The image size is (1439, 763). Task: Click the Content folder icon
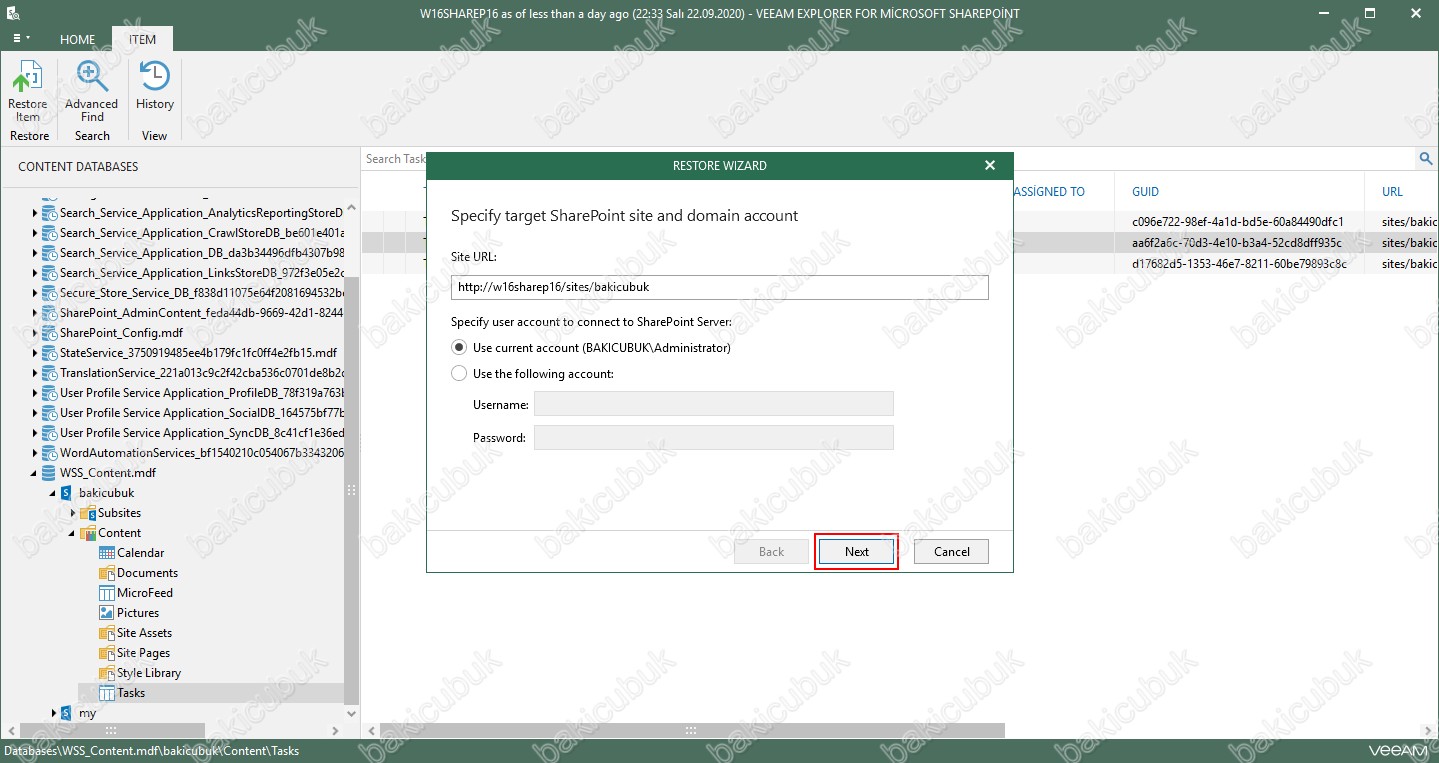tap(88, 533)
